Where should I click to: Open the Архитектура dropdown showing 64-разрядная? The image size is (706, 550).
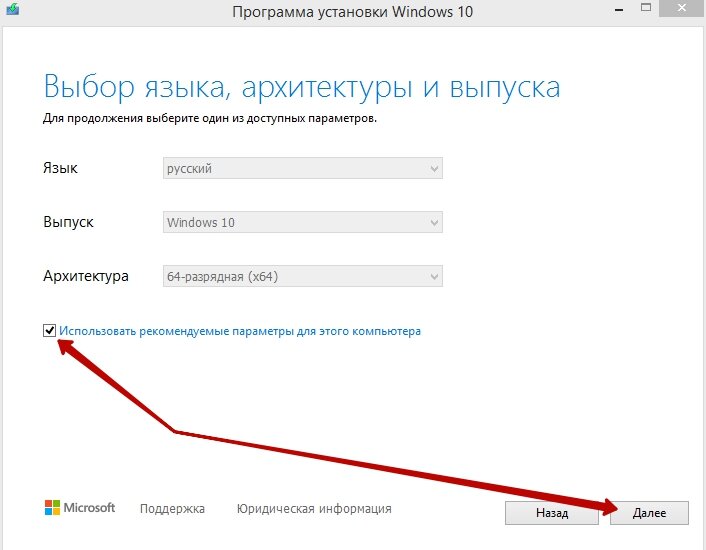(x=303, y=276)
